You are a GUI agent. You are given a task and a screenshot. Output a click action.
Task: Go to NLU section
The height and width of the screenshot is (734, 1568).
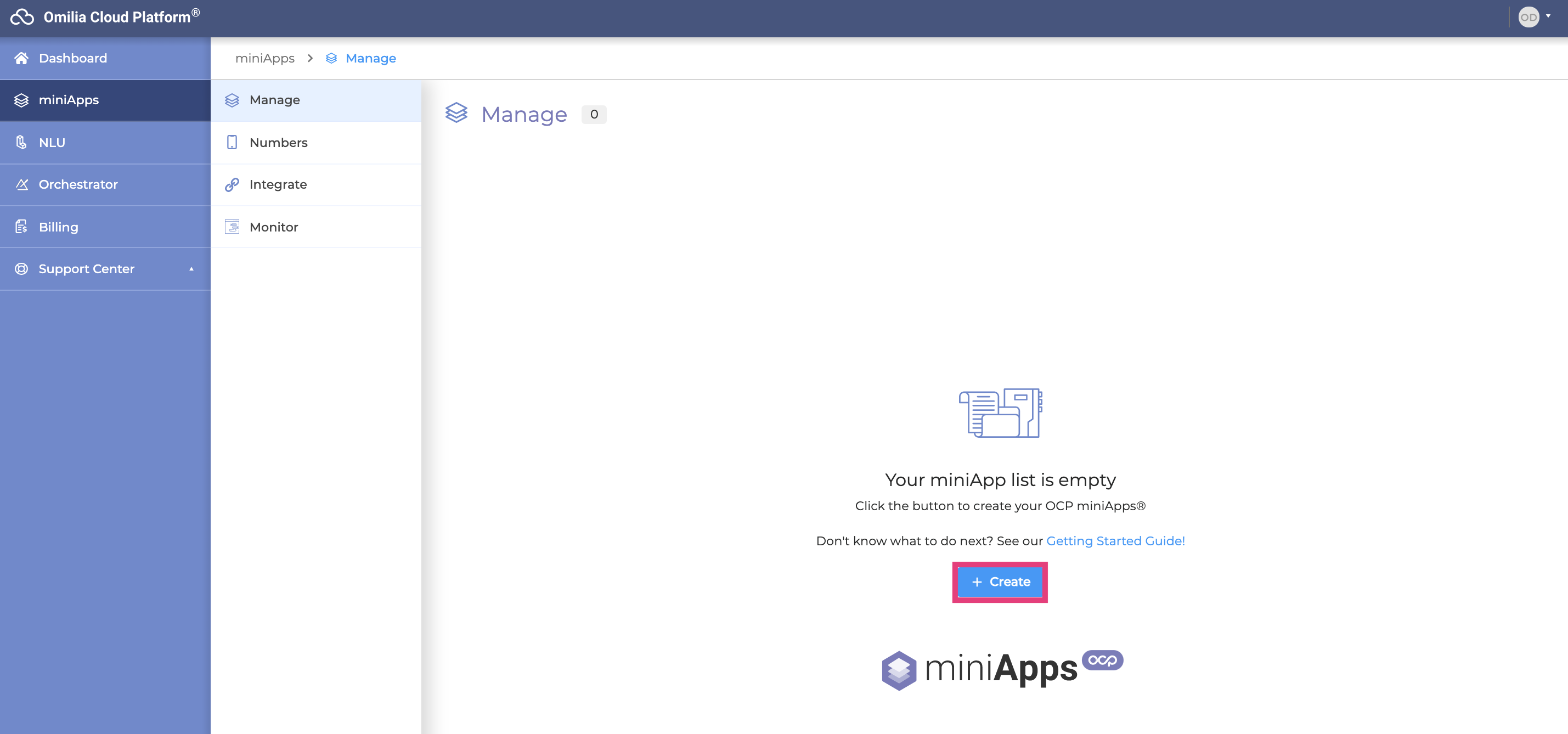tap(105, 143)
